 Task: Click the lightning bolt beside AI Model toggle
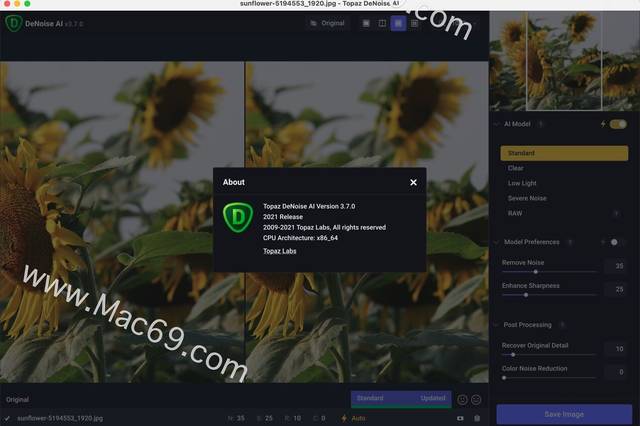click(x=603, y=124)
